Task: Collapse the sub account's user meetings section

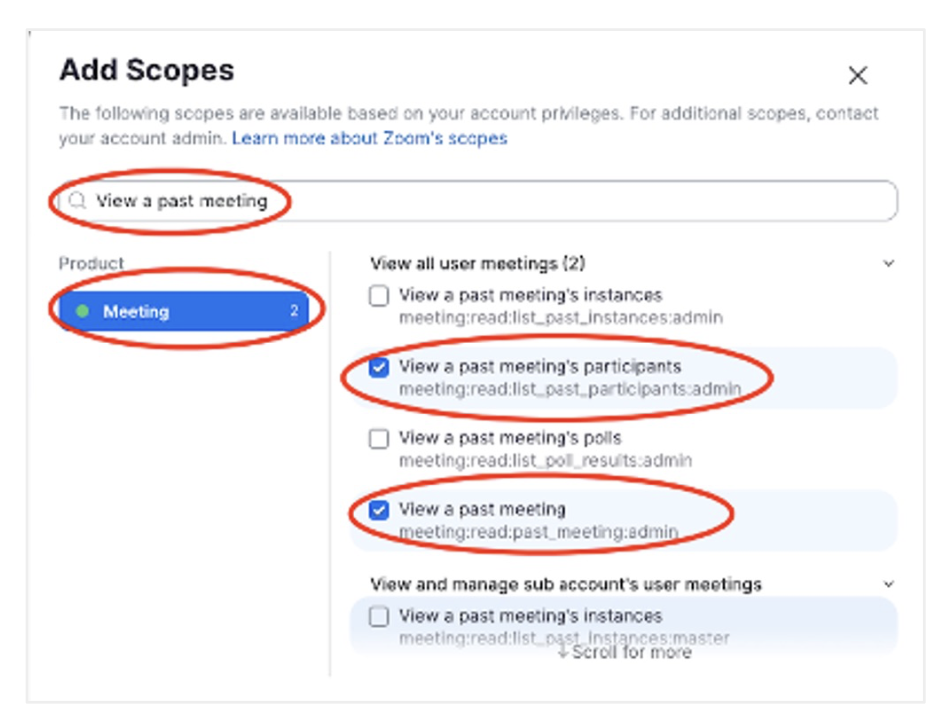Action: pos(888,584)
